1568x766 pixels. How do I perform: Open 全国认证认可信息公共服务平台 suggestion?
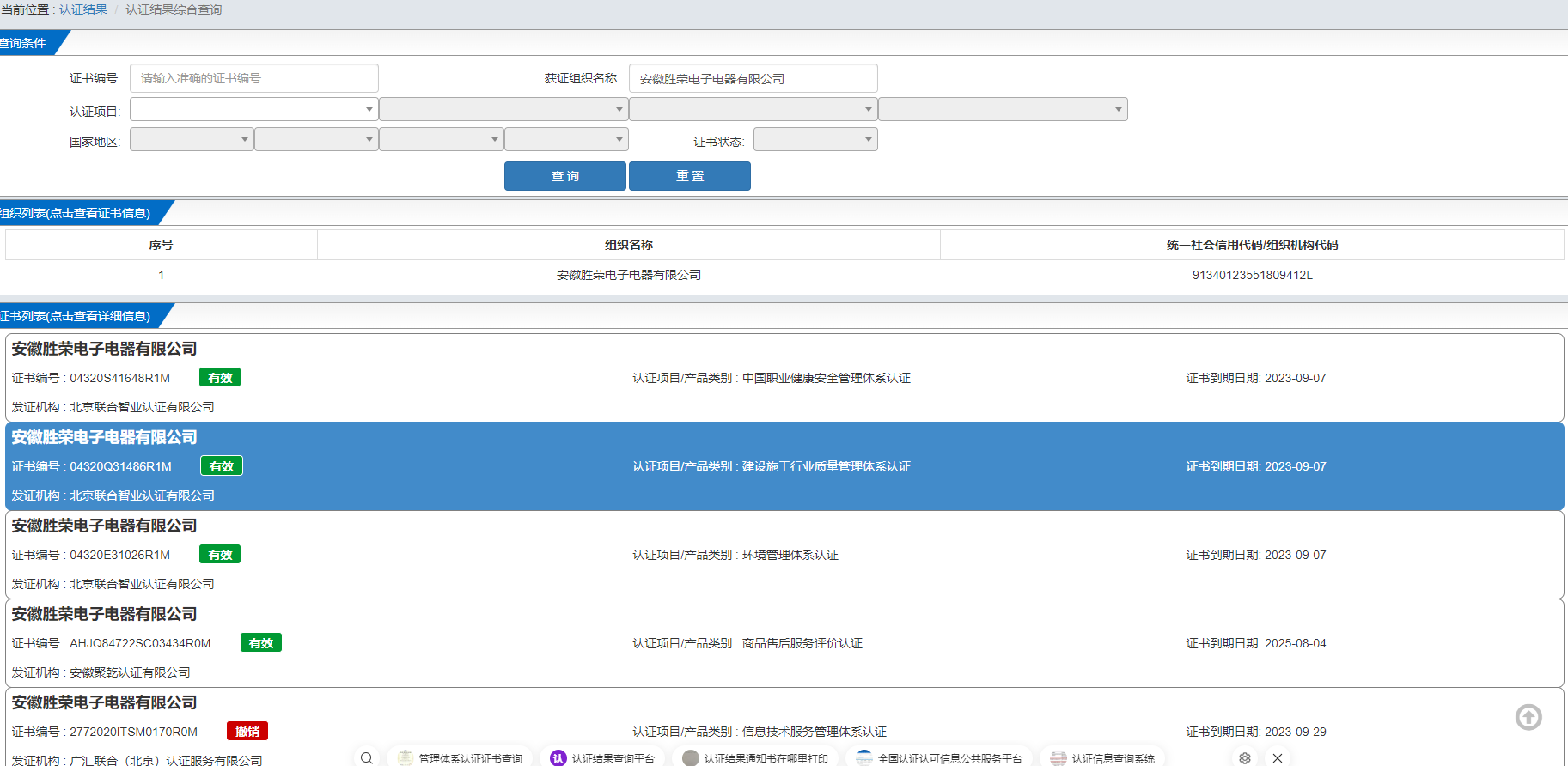click(x=939, y=758)
